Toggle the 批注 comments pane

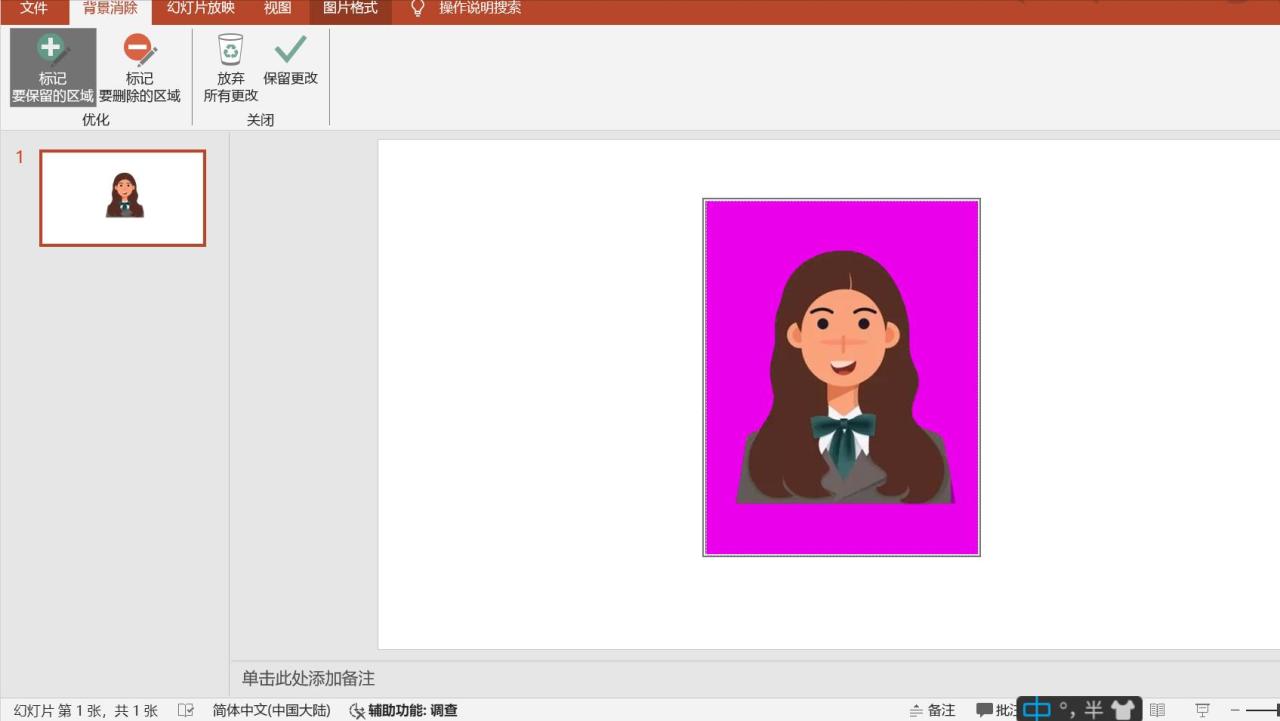tap(996, 710)
